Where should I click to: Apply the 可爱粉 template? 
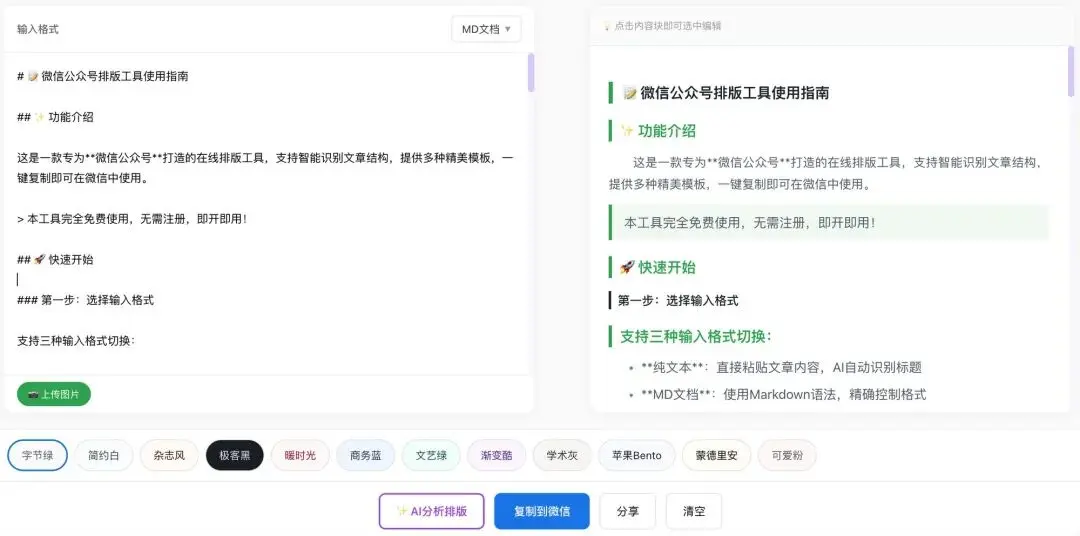pos(787,455)
